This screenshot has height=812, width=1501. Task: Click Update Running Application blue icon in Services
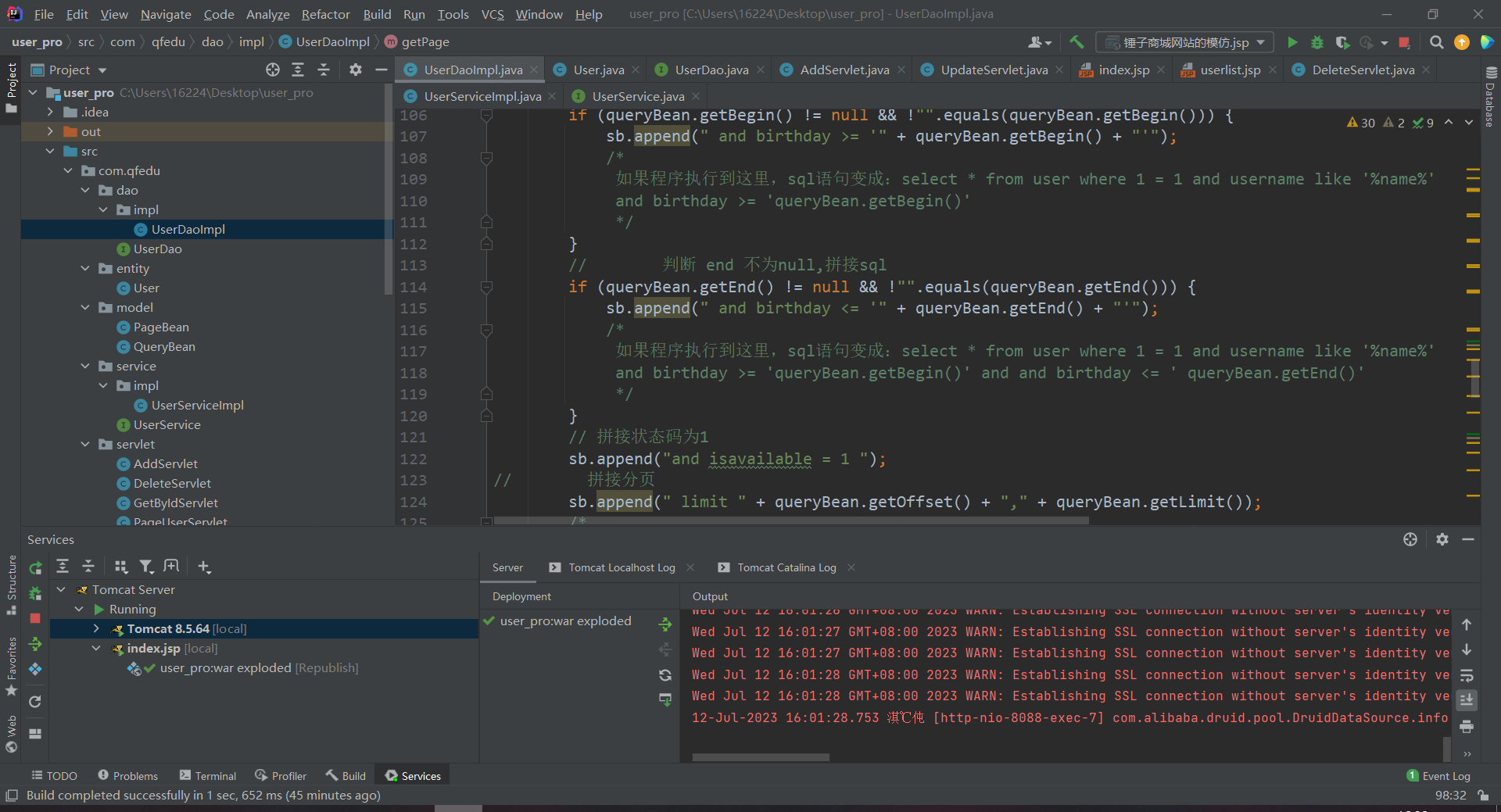click(x=35, y=670)
